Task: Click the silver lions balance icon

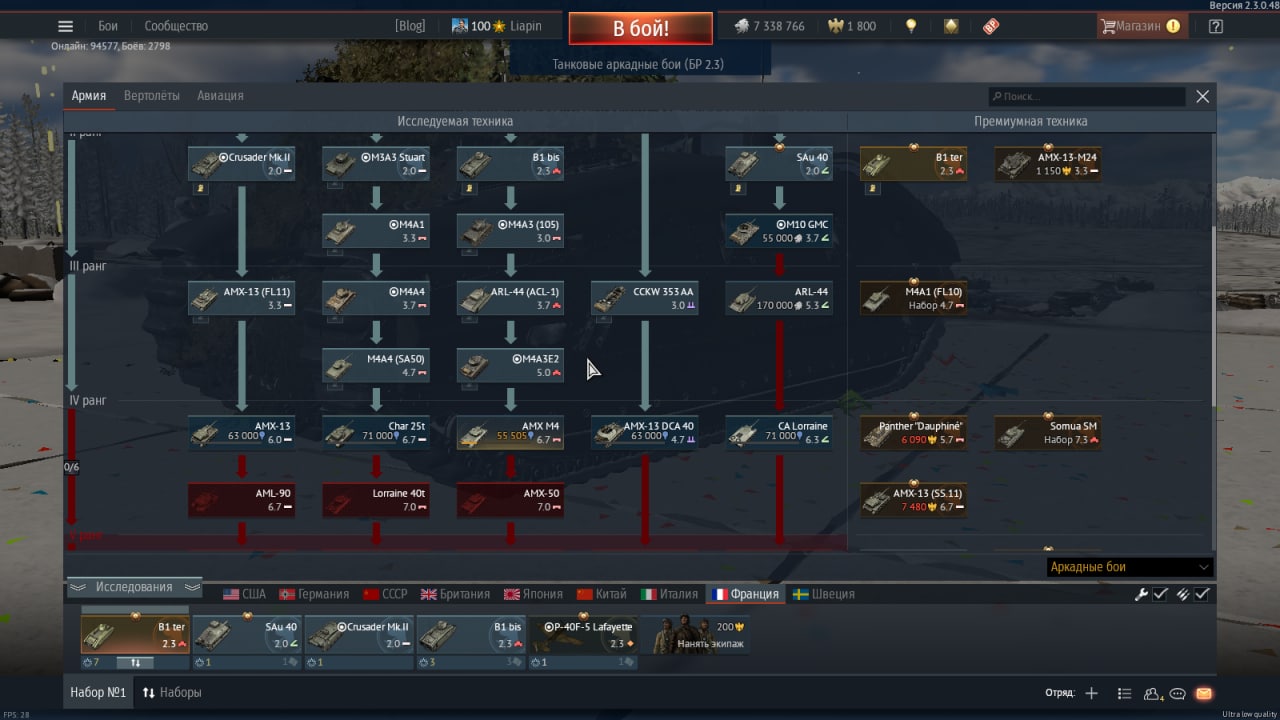Action: tap(742, 27)
